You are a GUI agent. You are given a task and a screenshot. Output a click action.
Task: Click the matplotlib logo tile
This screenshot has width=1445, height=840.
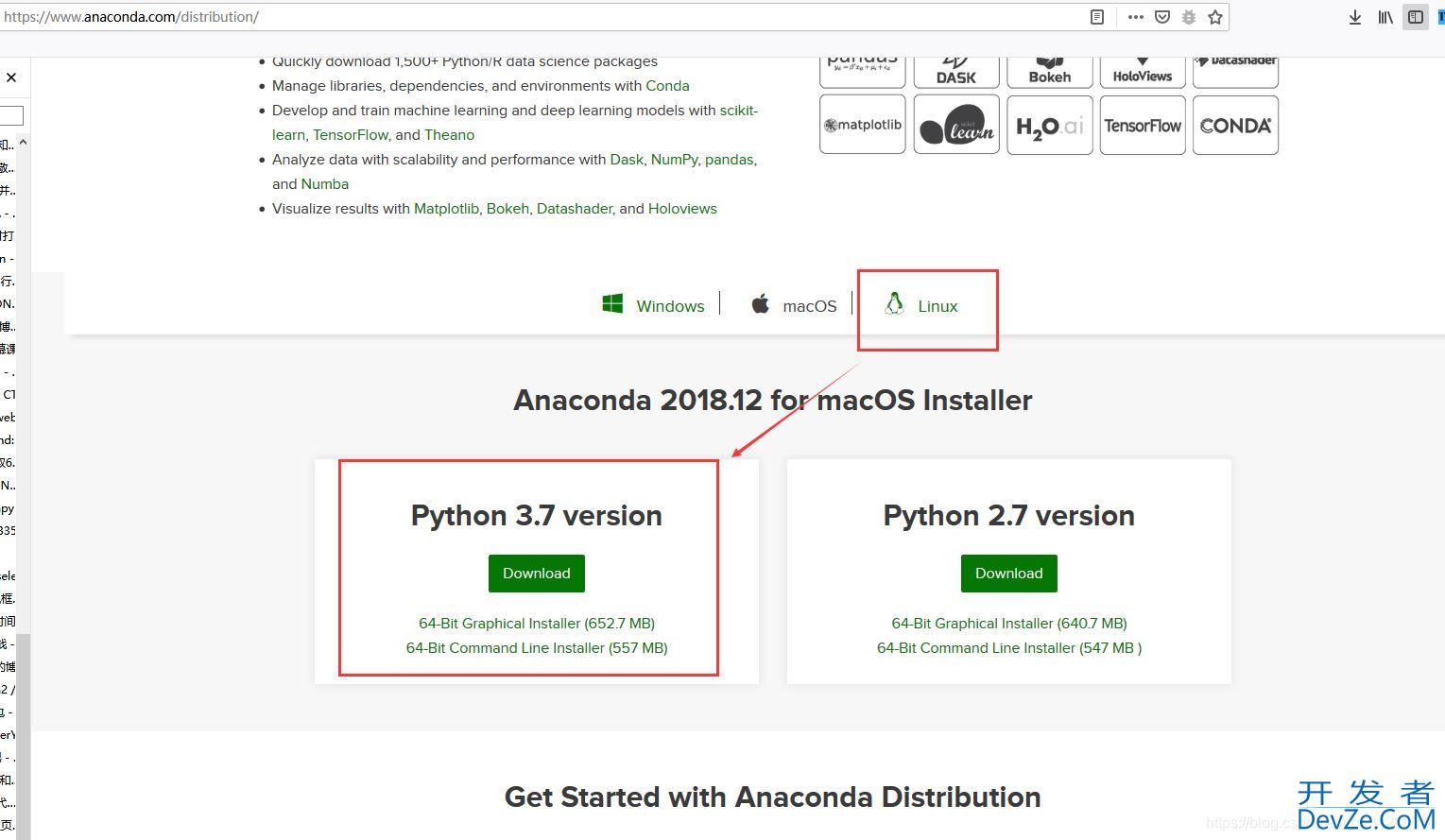863,124
